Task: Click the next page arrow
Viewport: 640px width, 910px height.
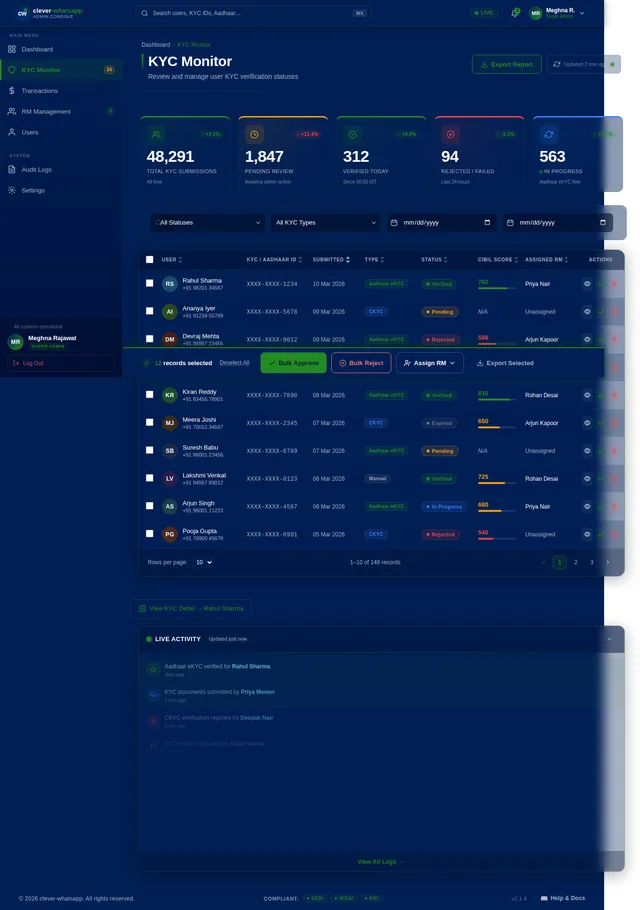Action: [608, 562]
